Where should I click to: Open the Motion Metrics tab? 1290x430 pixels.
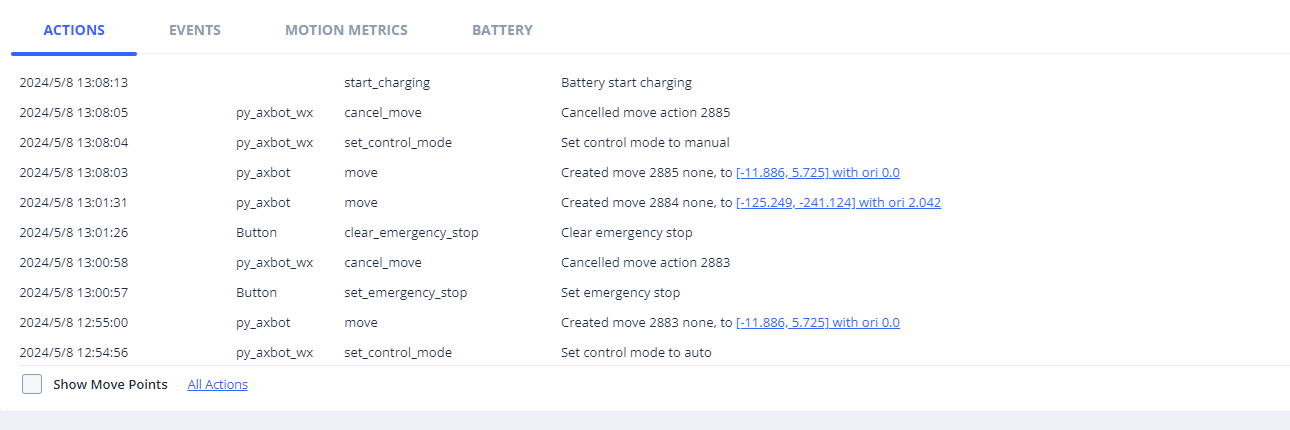(346, 30)
